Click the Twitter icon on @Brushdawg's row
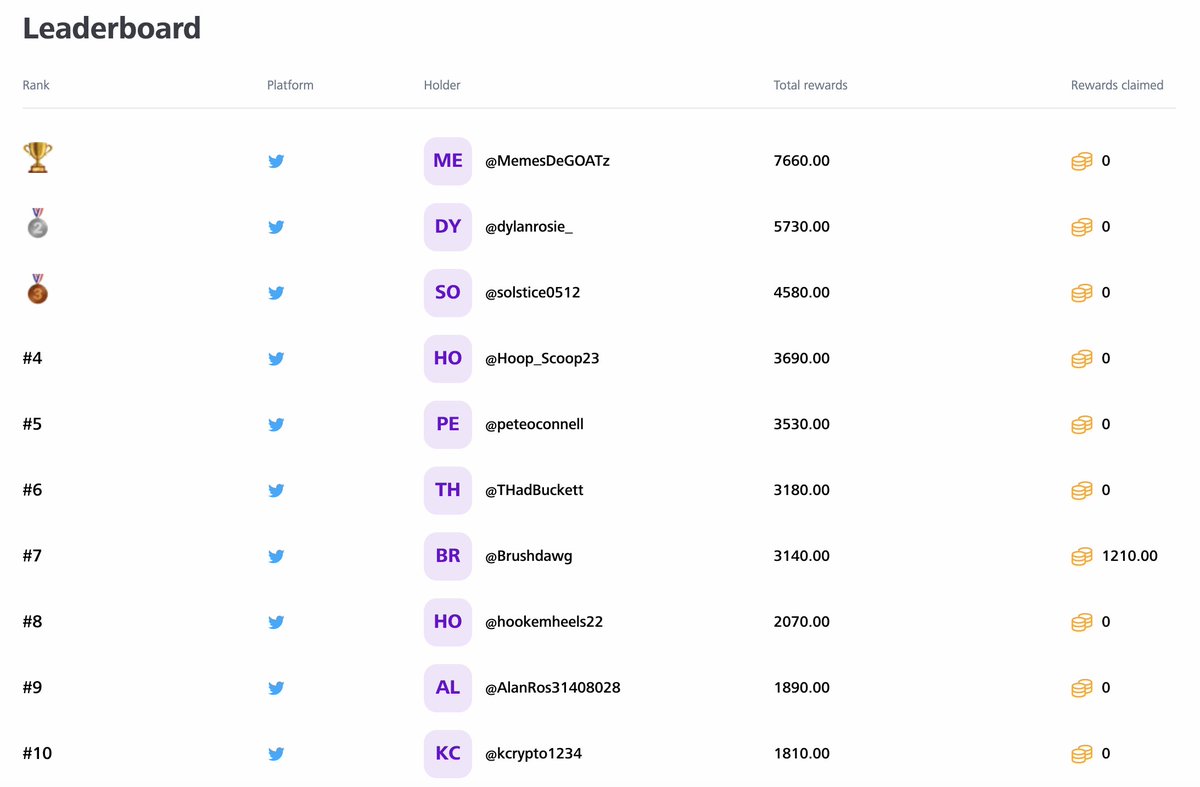Screen dimensions: 1200x787 (x=276, y=556)
